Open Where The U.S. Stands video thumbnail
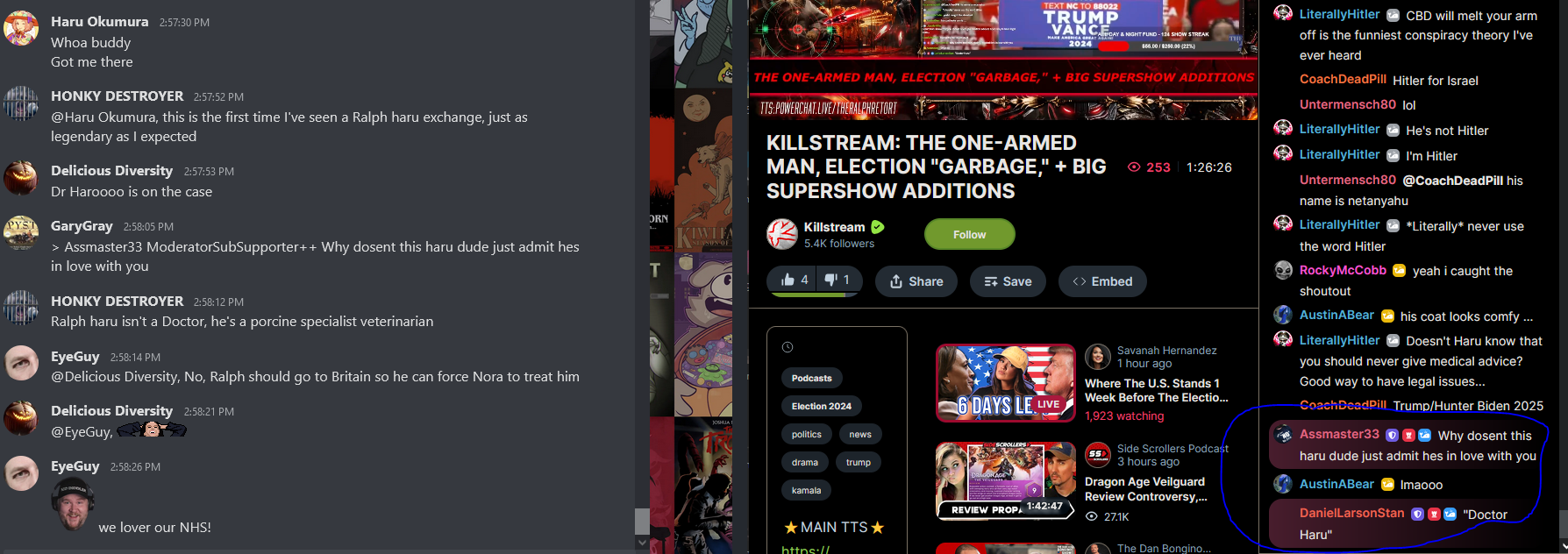1568x554 pixels. (1006, 383)
